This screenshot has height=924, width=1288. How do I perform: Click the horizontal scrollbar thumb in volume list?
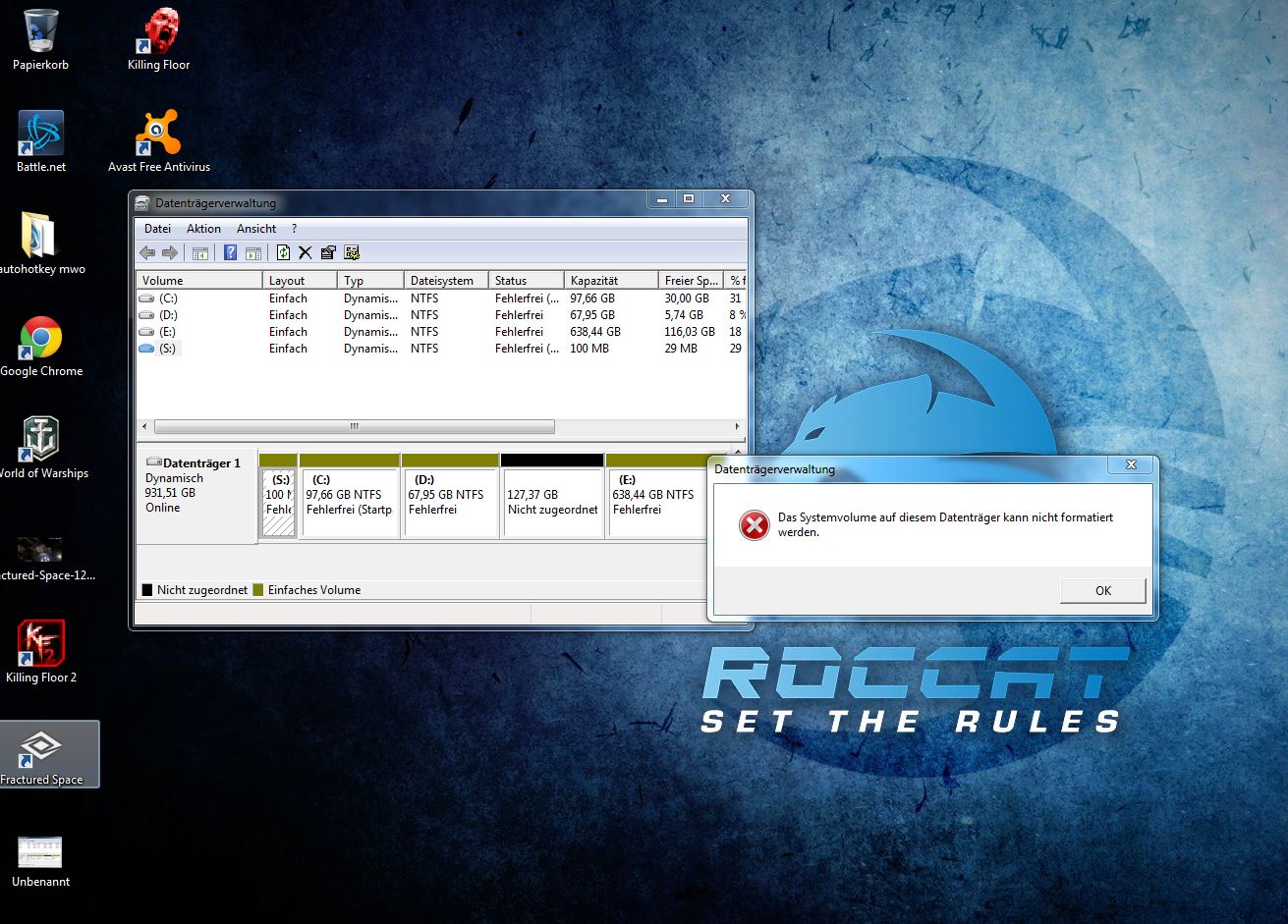(x=354, y=427)
